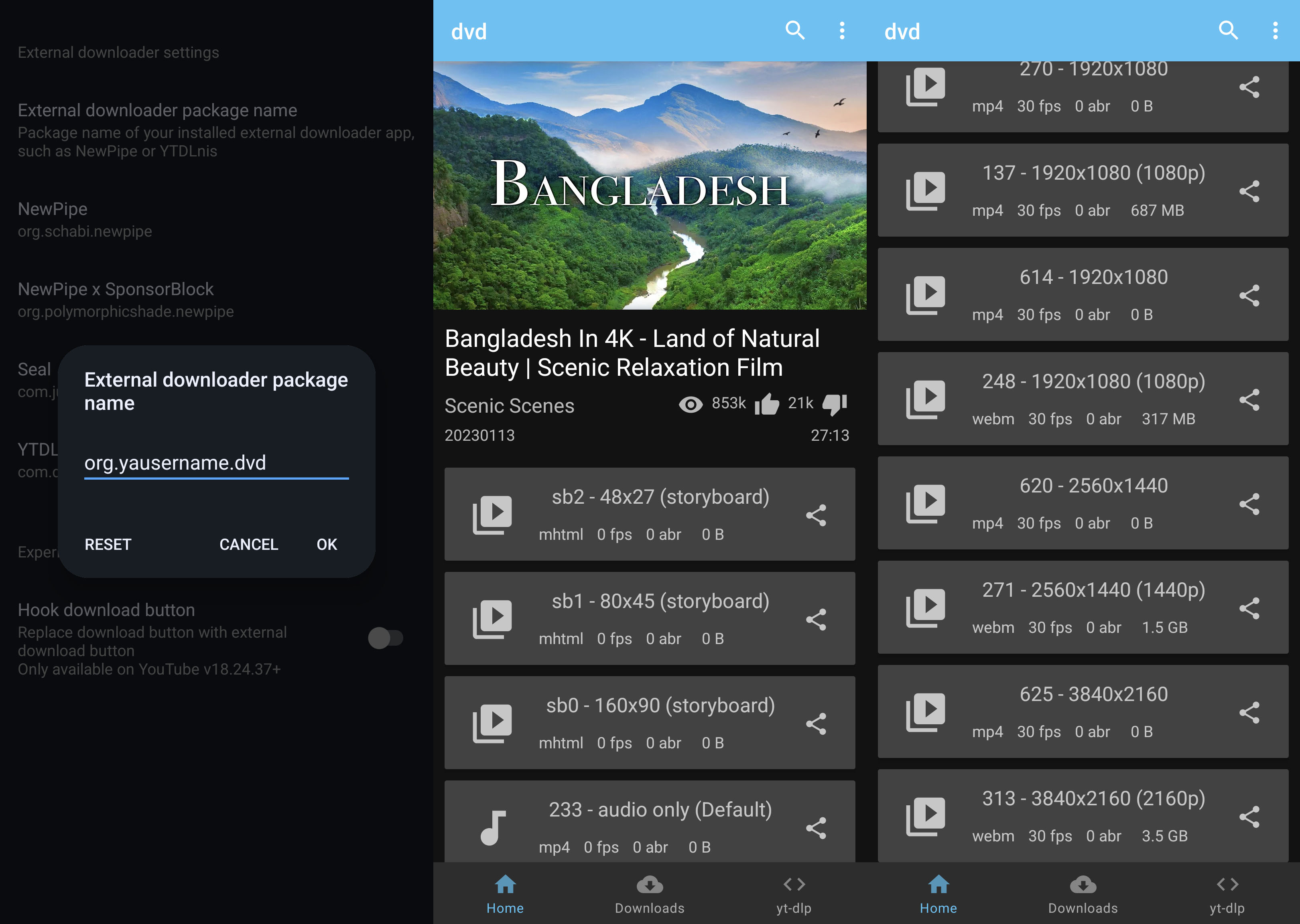Share the 313 3840x2160 webm format

coord(1249,817)
